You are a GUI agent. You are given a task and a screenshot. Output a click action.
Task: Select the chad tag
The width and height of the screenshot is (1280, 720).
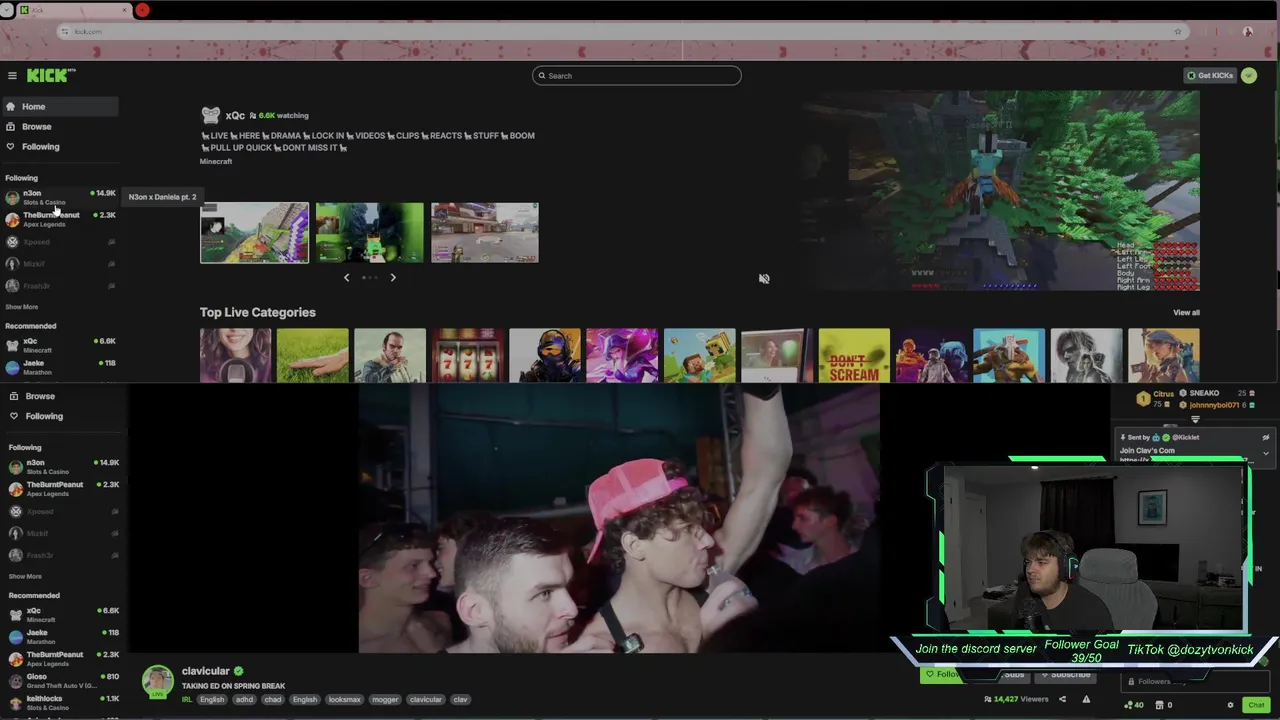(x=273, y=699)
